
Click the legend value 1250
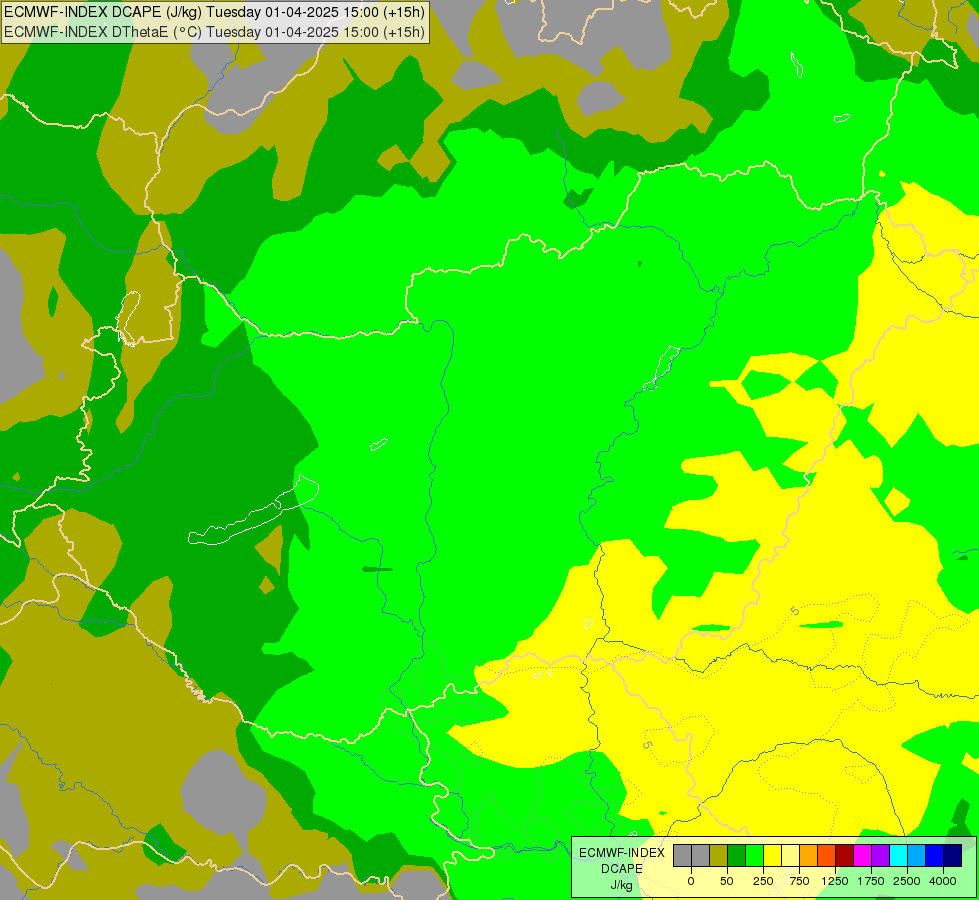835,881
